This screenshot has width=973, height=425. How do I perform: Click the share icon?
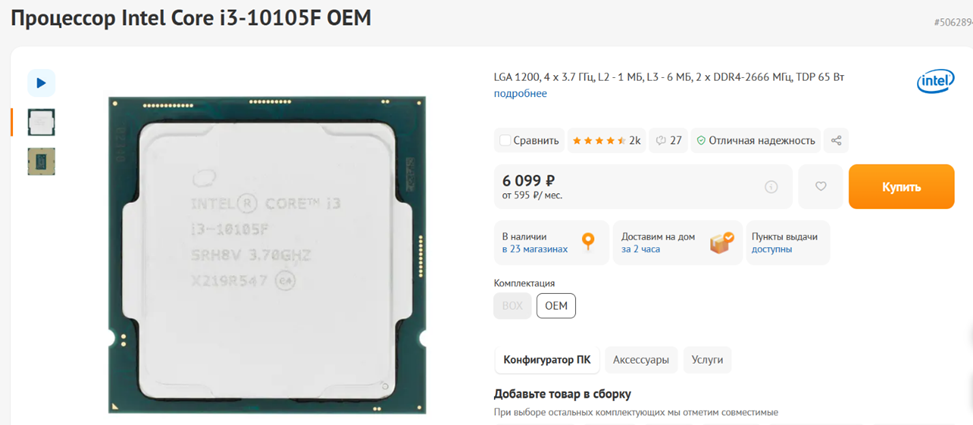(836, 140)
